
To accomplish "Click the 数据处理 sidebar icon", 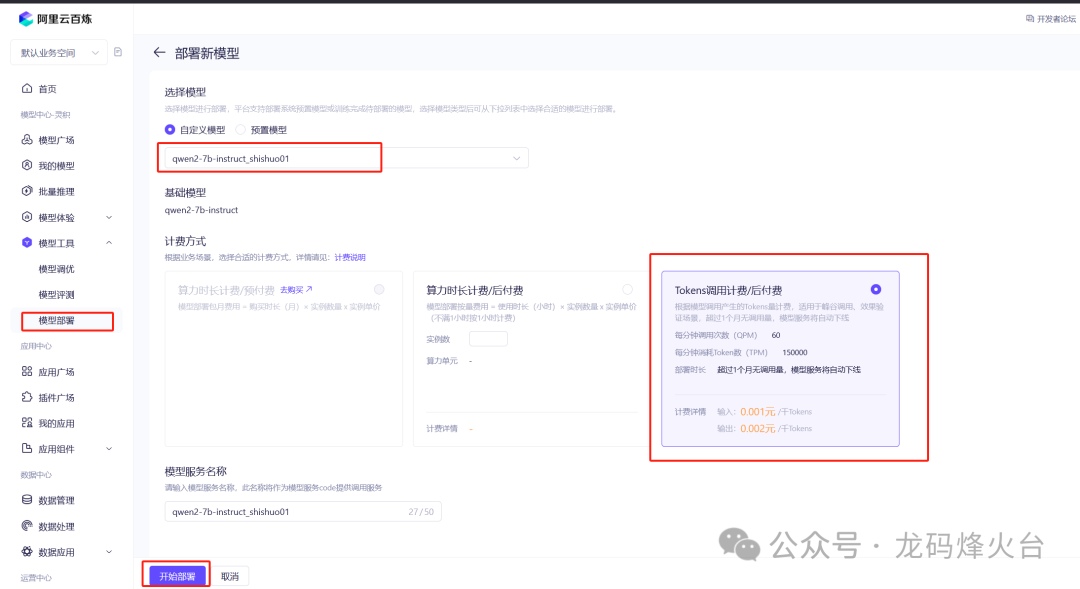I will point(27,526).
